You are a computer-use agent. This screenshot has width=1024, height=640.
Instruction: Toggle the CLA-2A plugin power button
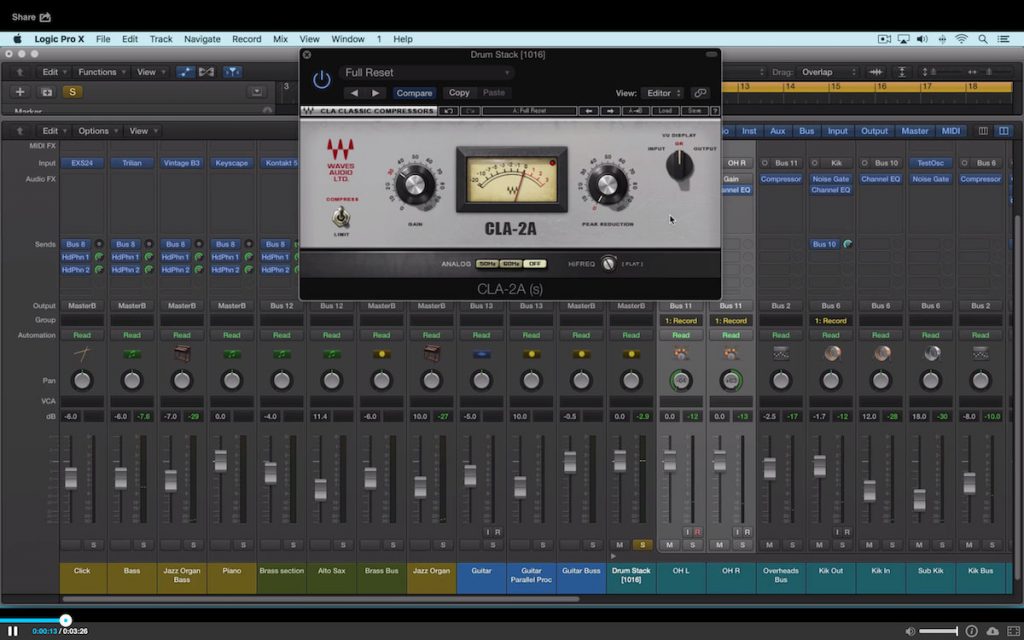[x=321, y=80]
